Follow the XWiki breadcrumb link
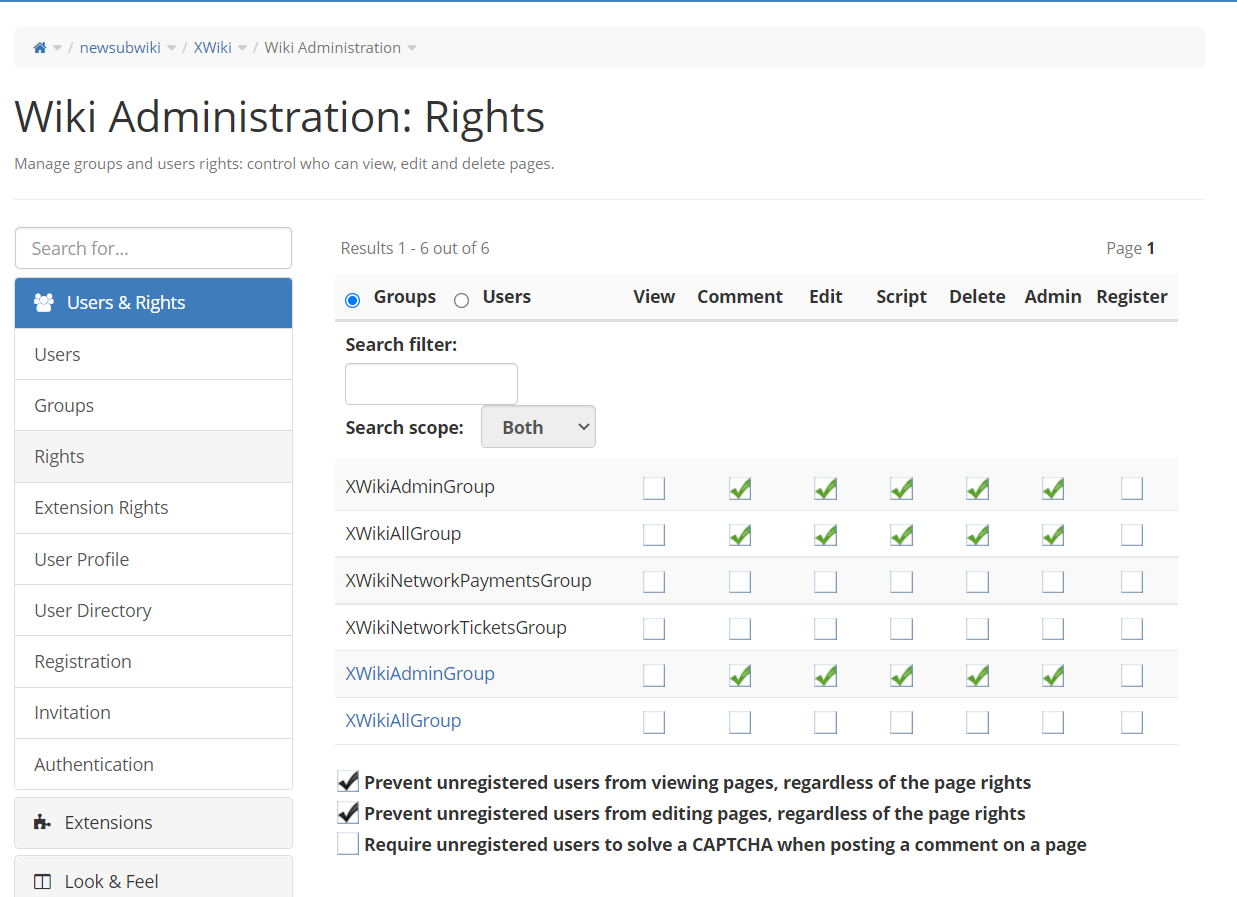Image resolution: width=1237 pixels, height=897 pixels. (x=213, y=48)
